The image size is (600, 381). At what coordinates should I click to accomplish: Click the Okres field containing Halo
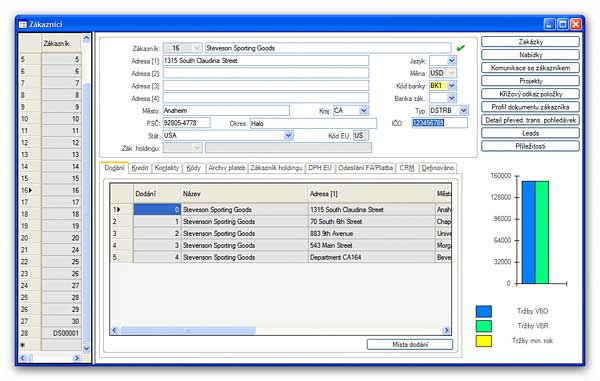click(313, 123)
